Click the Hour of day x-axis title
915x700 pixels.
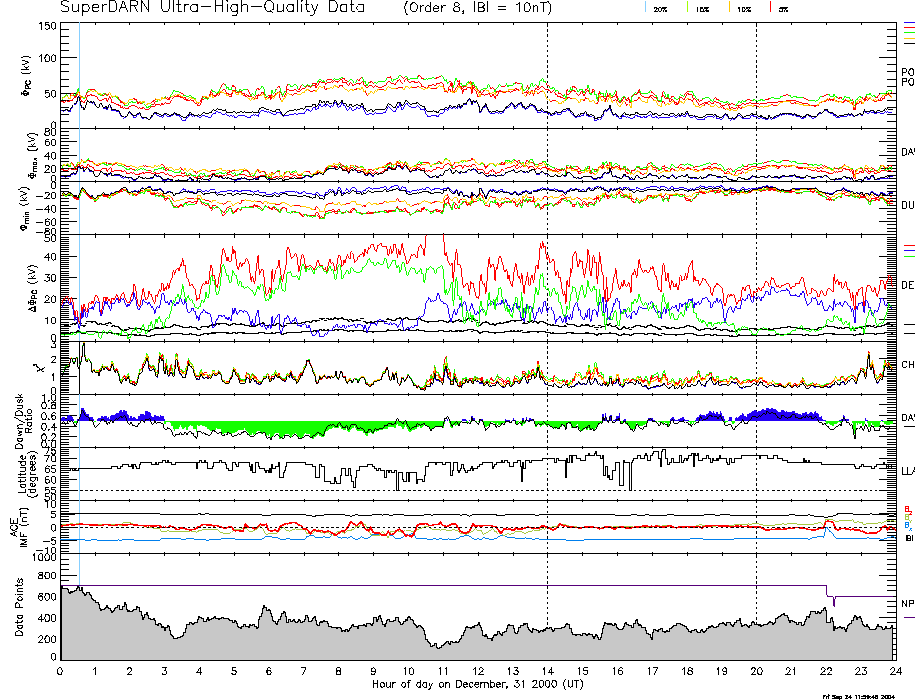(x=476, y=683)
